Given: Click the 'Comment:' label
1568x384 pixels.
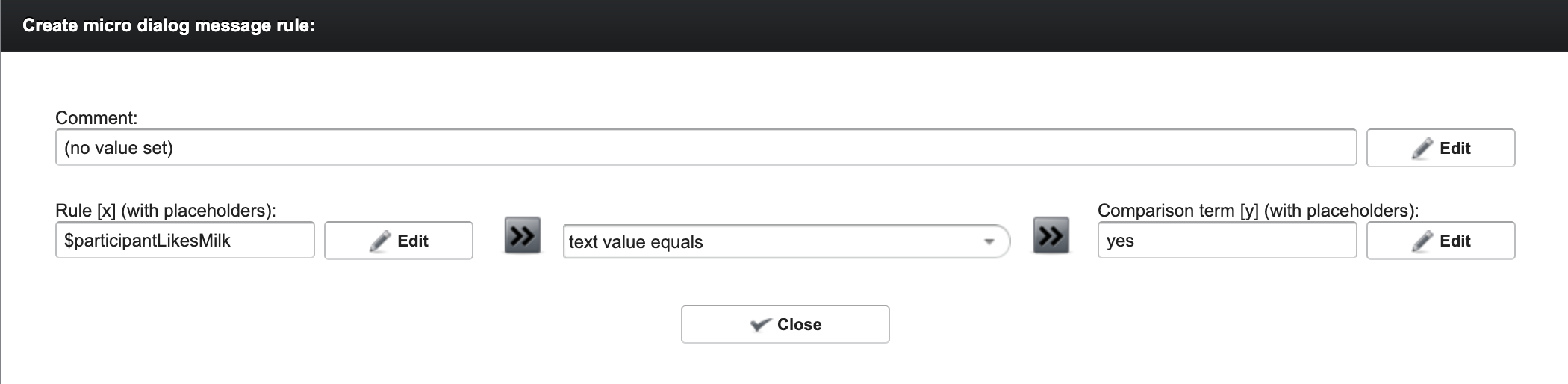Looking at the screenshot, I should click(x=96, y=118).
